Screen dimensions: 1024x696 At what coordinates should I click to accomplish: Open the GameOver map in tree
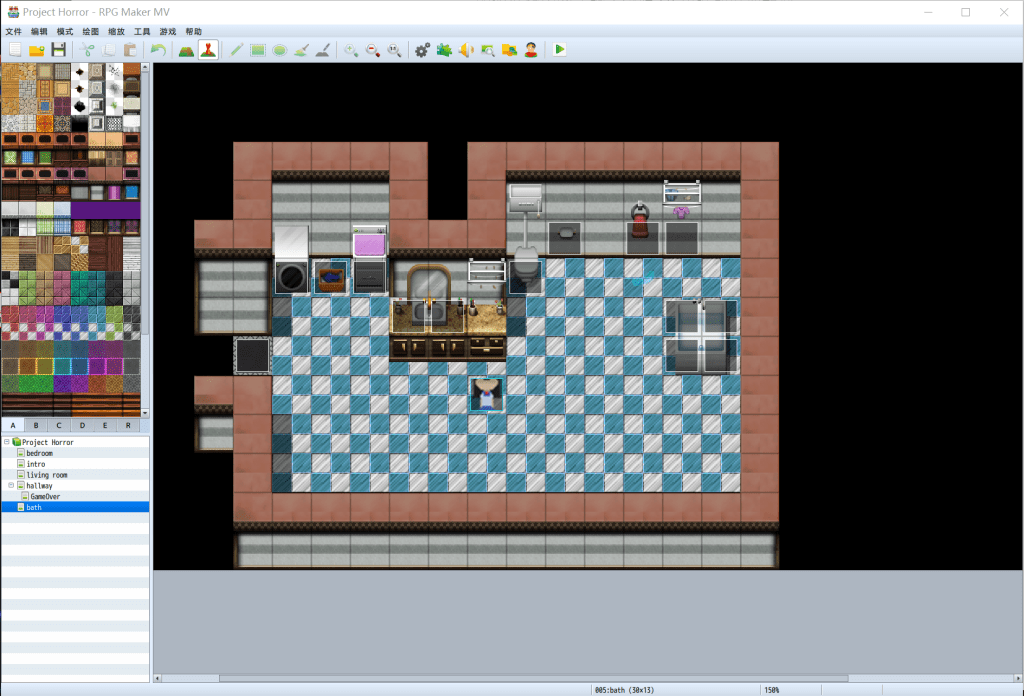pos(45,496)
